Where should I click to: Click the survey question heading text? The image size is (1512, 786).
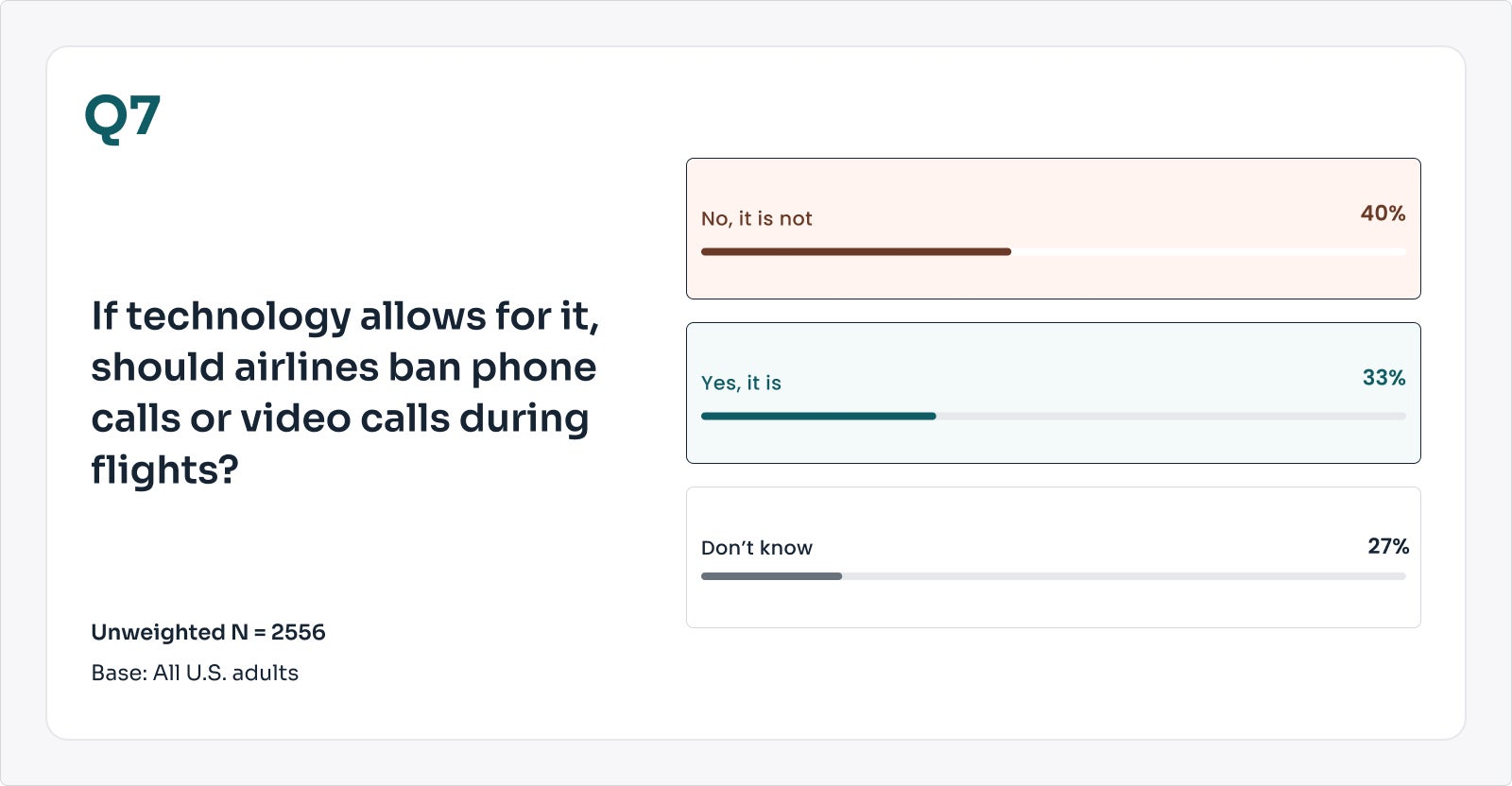(x=345, y=393)
